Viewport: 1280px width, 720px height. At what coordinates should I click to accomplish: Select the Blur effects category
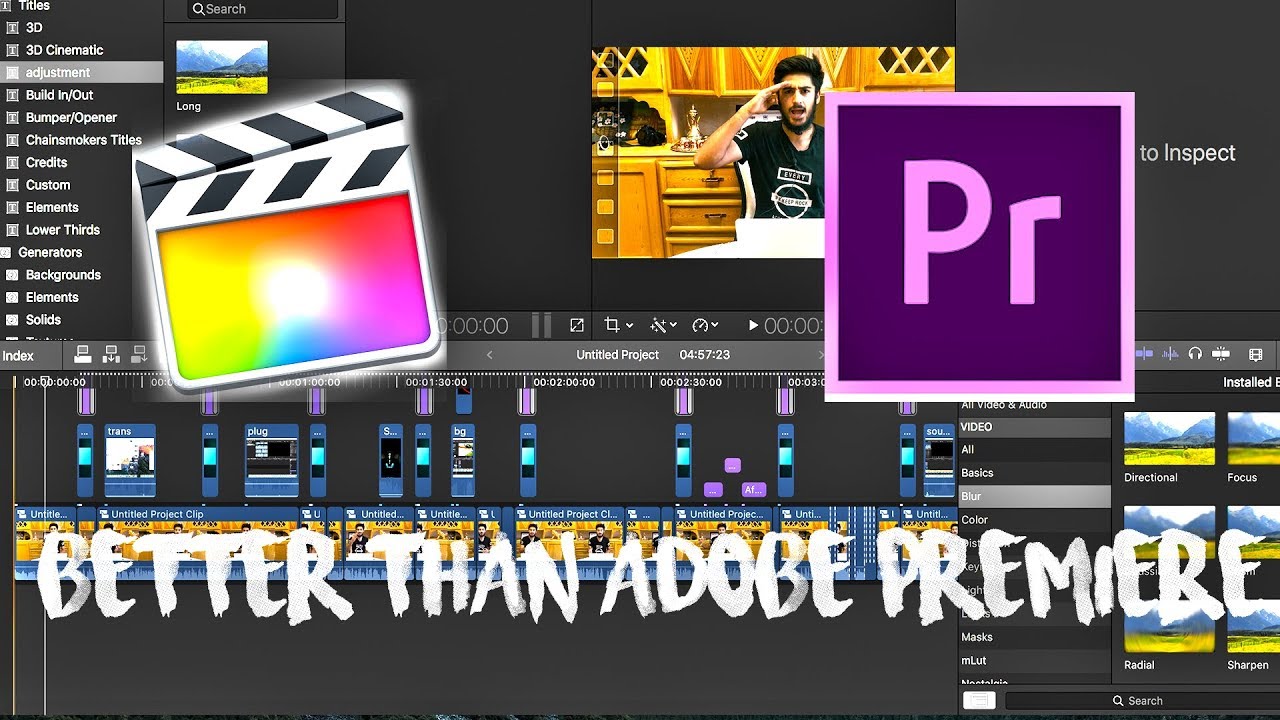point(1035,496)
